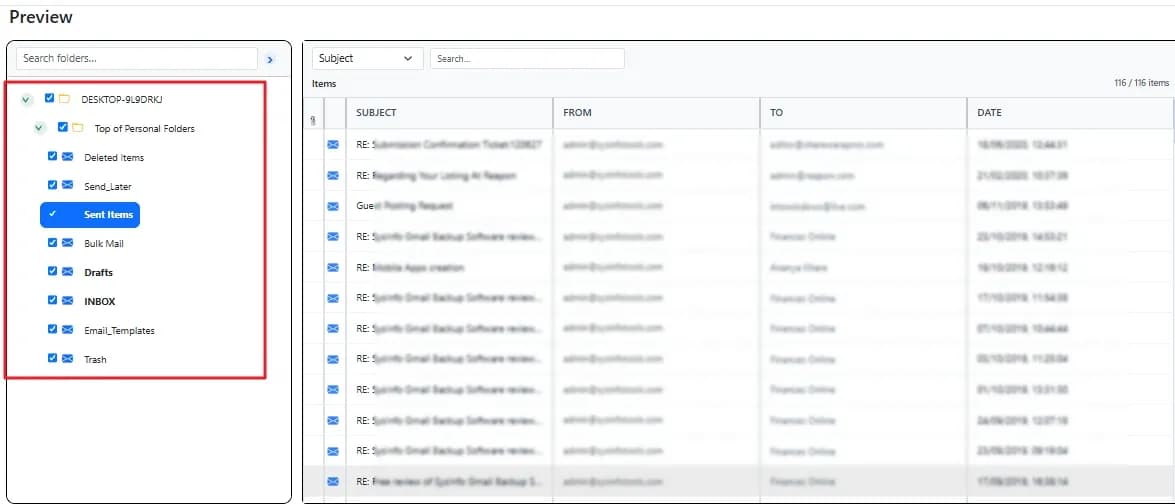Toggle the INBOX checkbox
Viewport: 1175px width, 504px height.
(x=52, y=300)
